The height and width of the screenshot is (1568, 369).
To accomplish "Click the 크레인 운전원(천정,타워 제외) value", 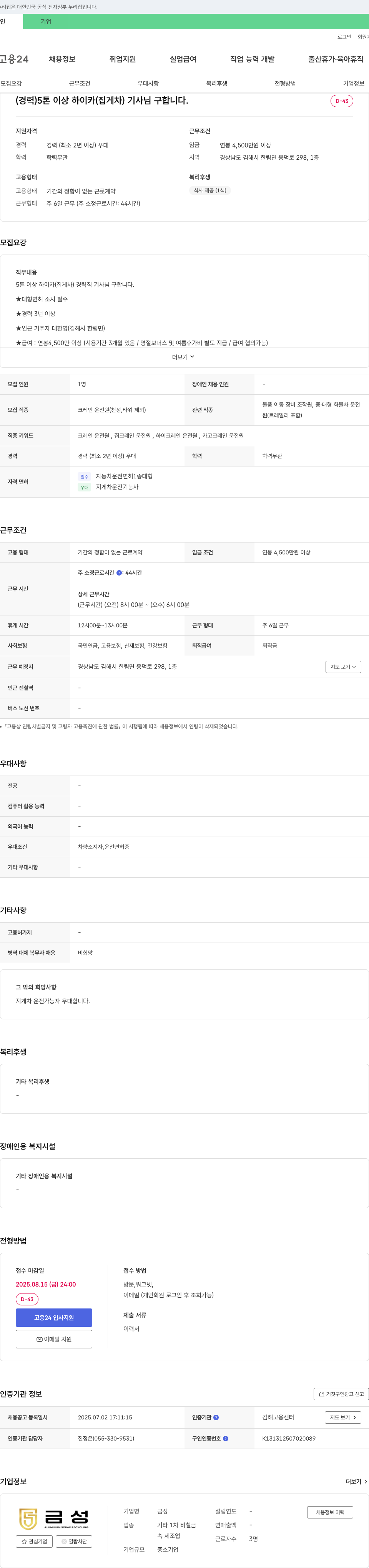I will point(112,410).
